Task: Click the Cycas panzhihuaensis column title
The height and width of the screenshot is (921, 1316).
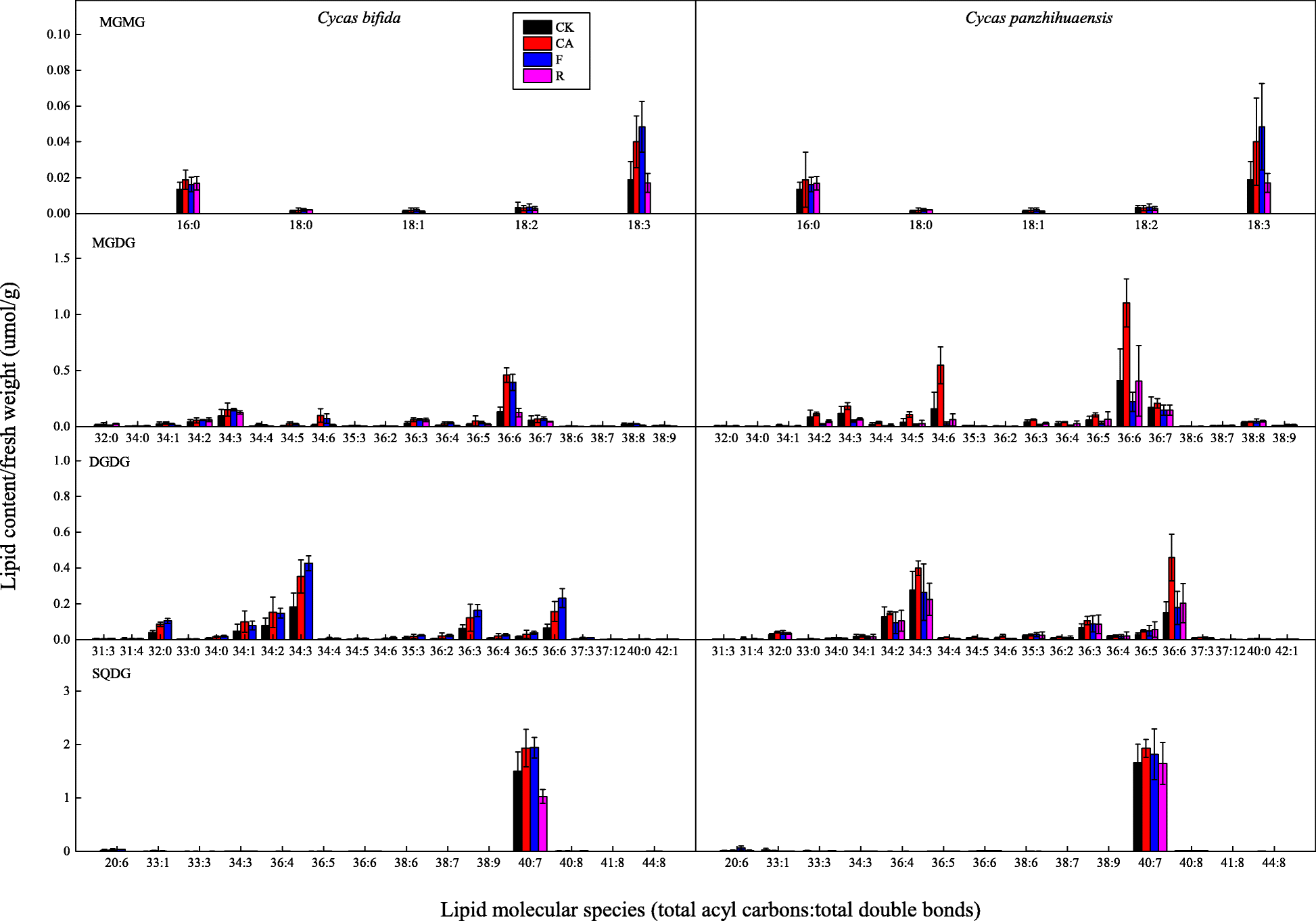Action: (x=1039, y=18)
